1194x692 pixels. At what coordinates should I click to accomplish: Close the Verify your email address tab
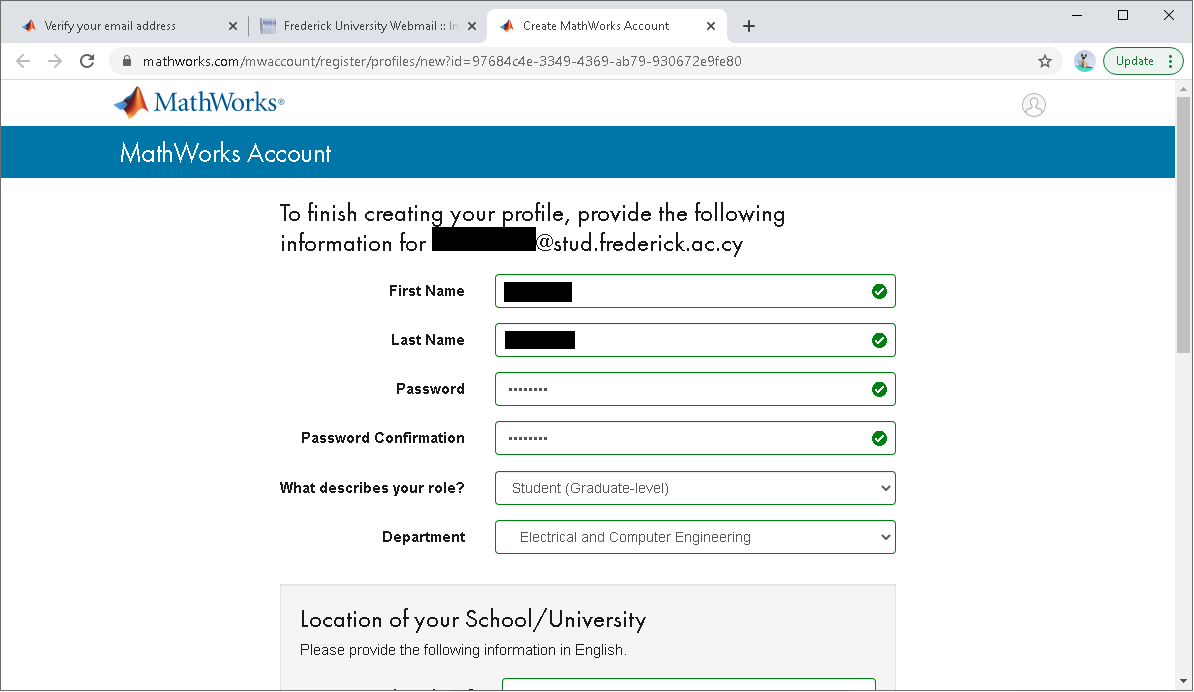click(232, 26)
